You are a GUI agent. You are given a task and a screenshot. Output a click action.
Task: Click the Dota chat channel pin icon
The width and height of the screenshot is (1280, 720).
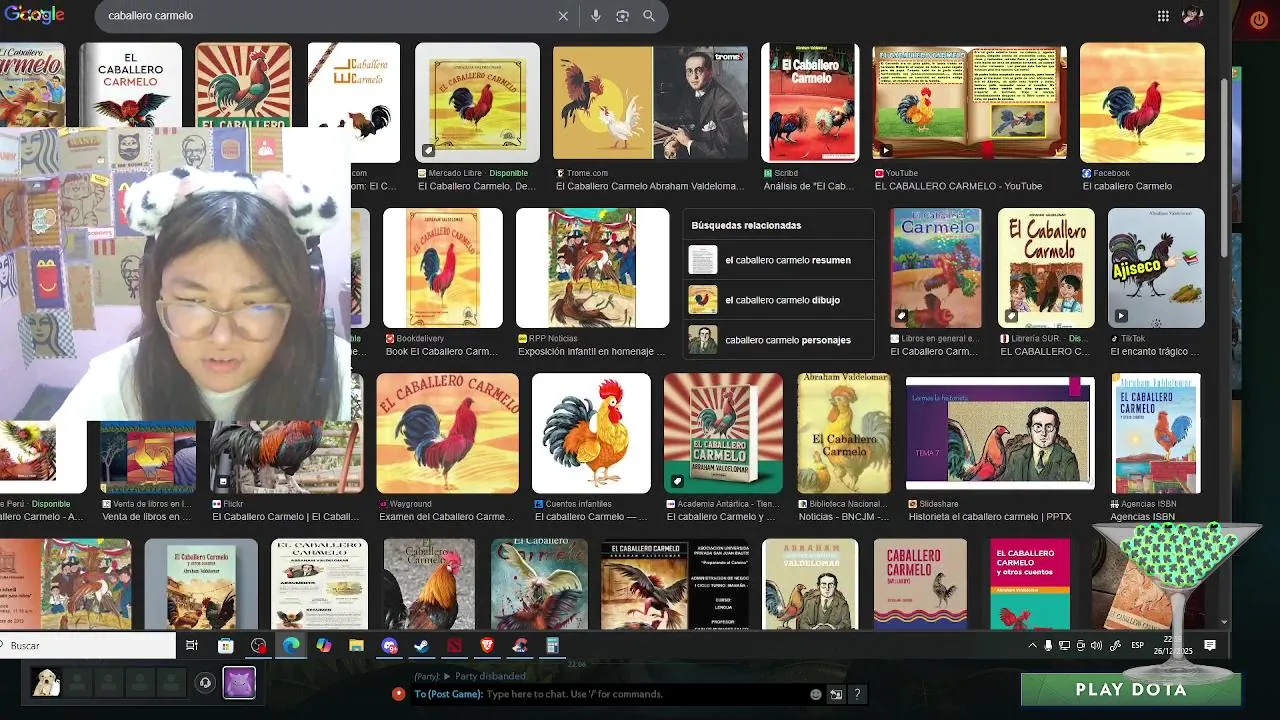[x=399, y=694]
